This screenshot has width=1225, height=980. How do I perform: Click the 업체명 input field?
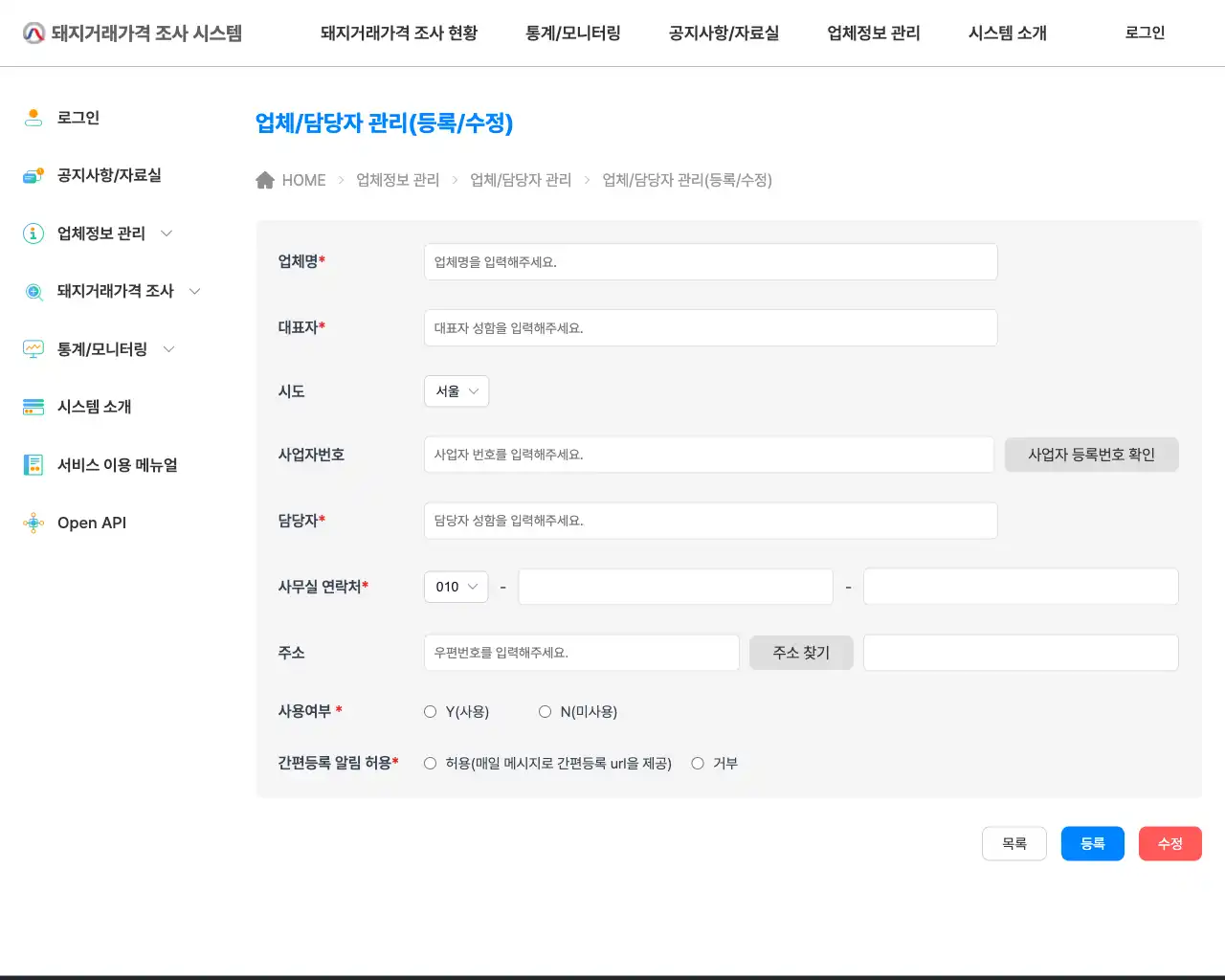(x=710, y=261)
